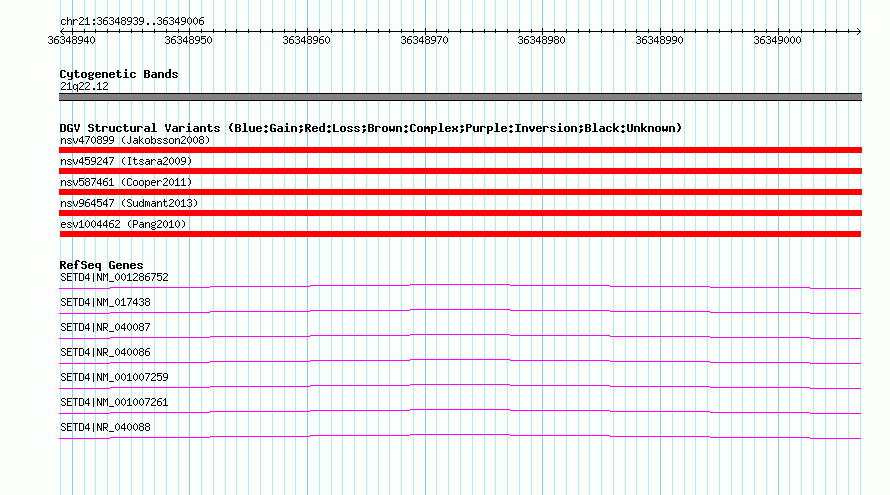Open transcript SETD4|NR_040088 label
Image resolution: width=890 pixels, height=495 pixels.
pos(105,427)
